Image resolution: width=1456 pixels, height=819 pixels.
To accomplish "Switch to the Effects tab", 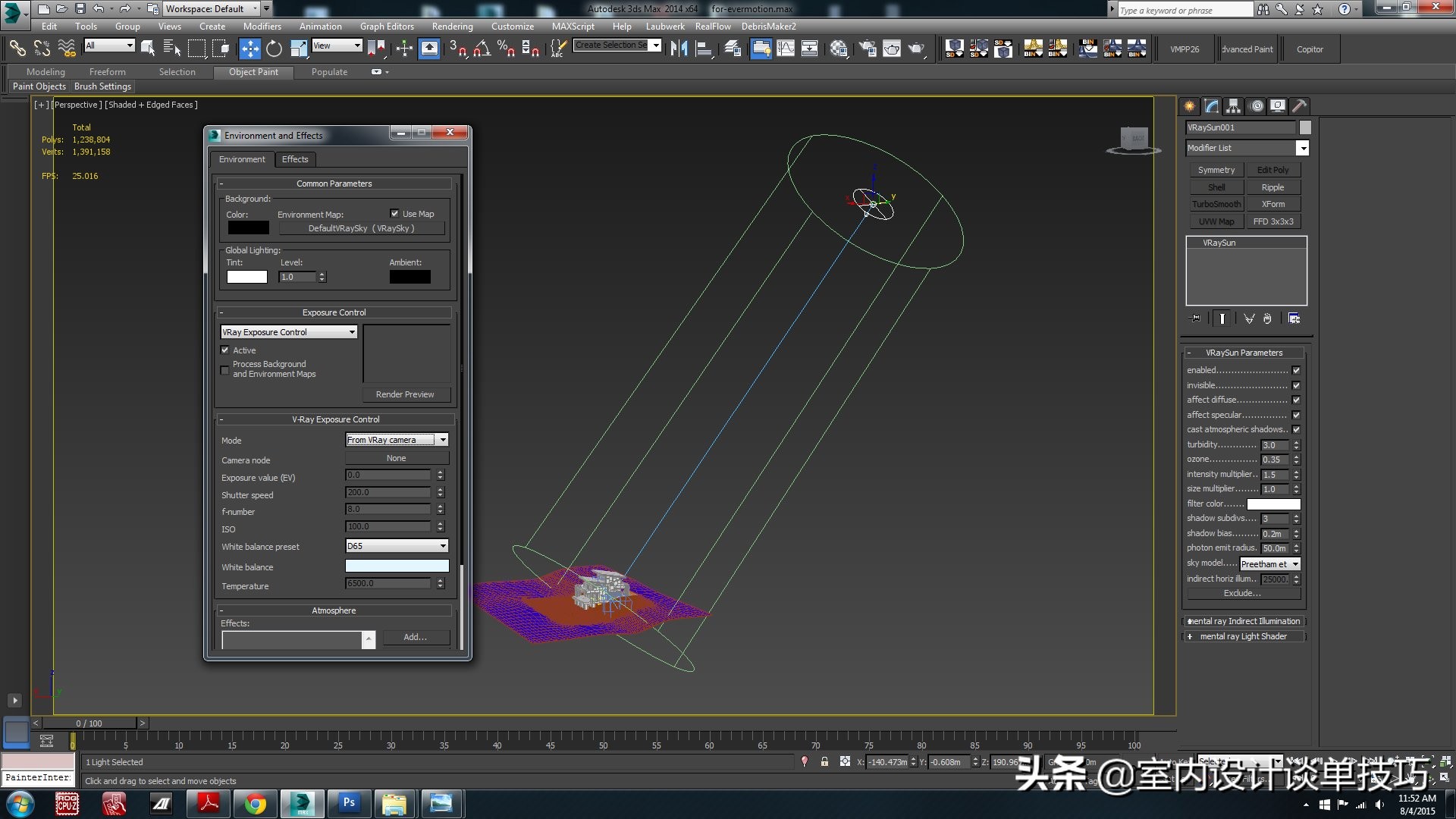I will 295,159.
